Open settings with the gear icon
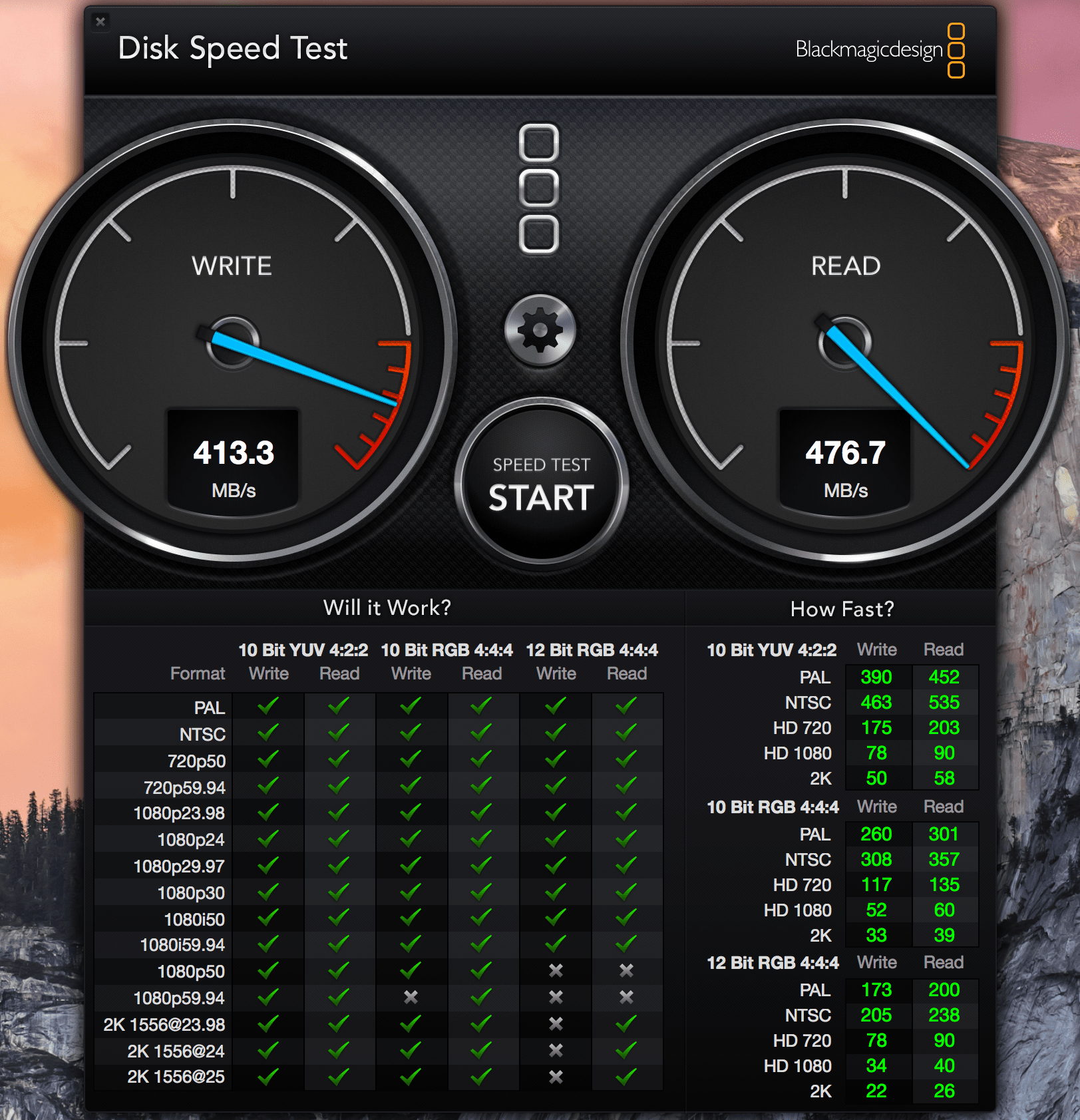Image resolution: width=1080 pixels, height=1120 pixels. coord(540,331)
